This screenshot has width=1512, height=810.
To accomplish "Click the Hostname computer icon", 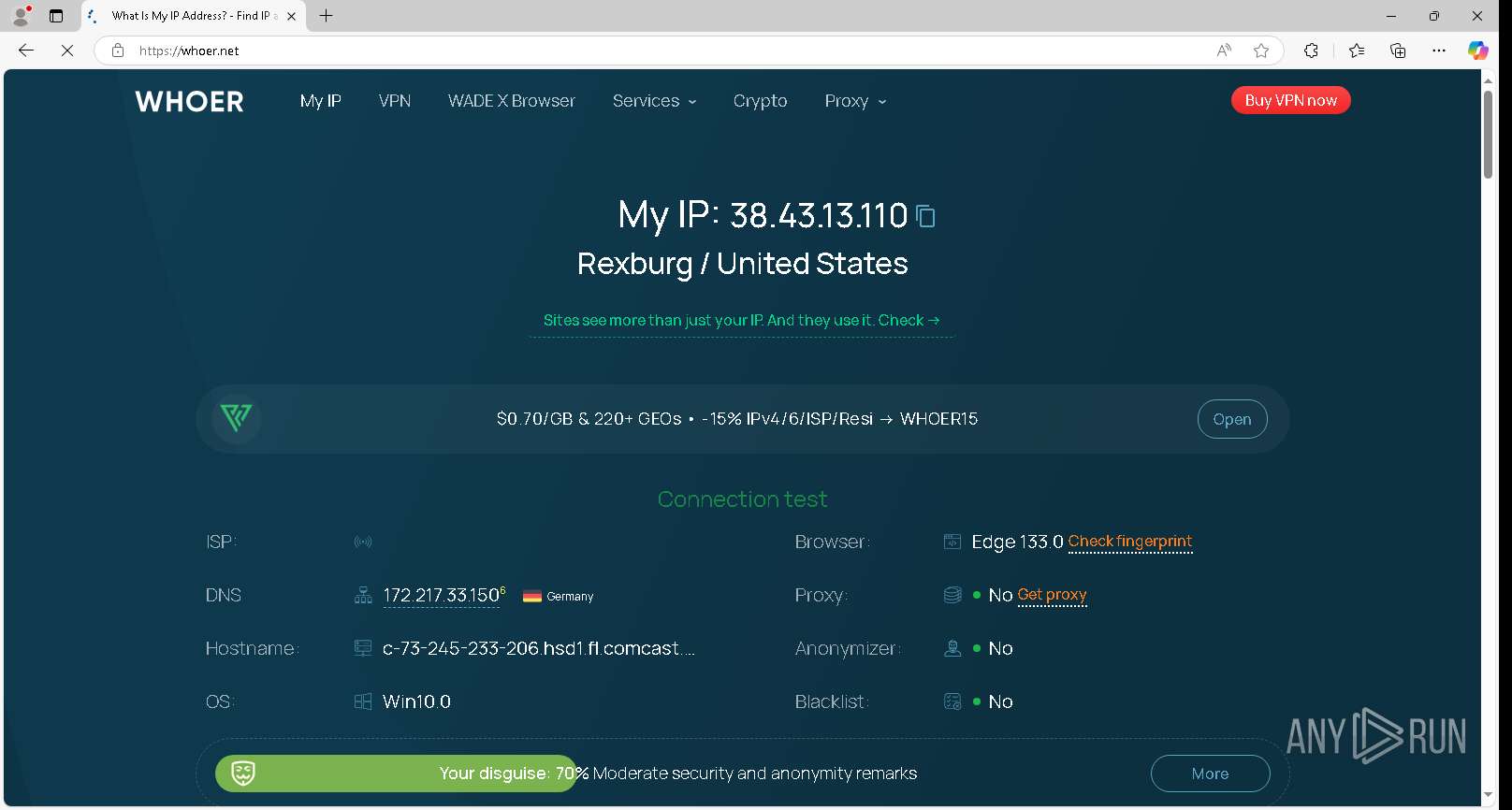I will pos(363,648).
